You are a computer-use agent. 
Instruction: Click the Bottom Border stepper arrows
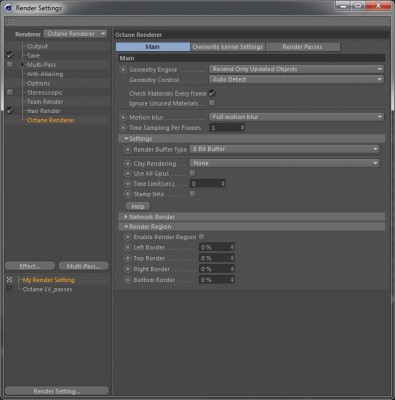(x=232, y=280)
